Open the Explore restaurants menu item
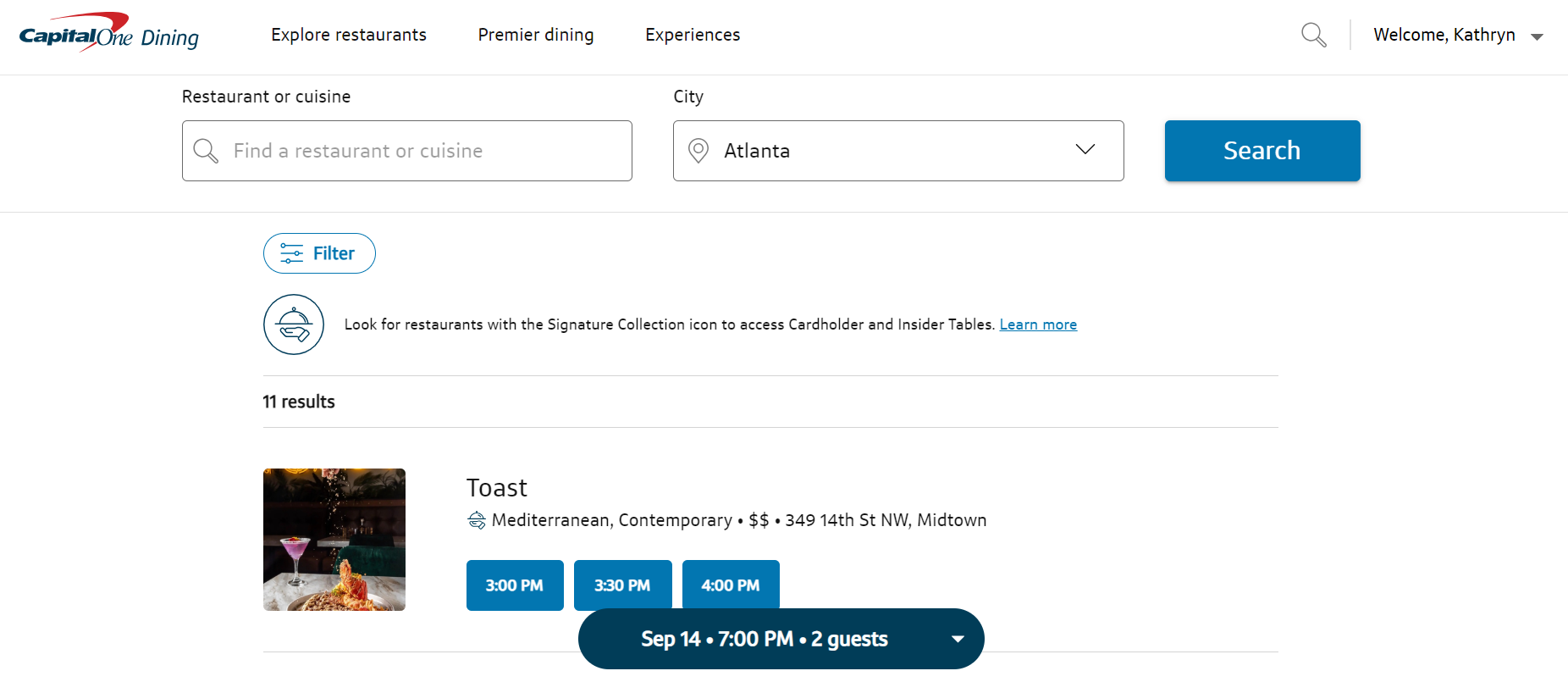This screenshot has width=1568, height=682. [349, 35]
